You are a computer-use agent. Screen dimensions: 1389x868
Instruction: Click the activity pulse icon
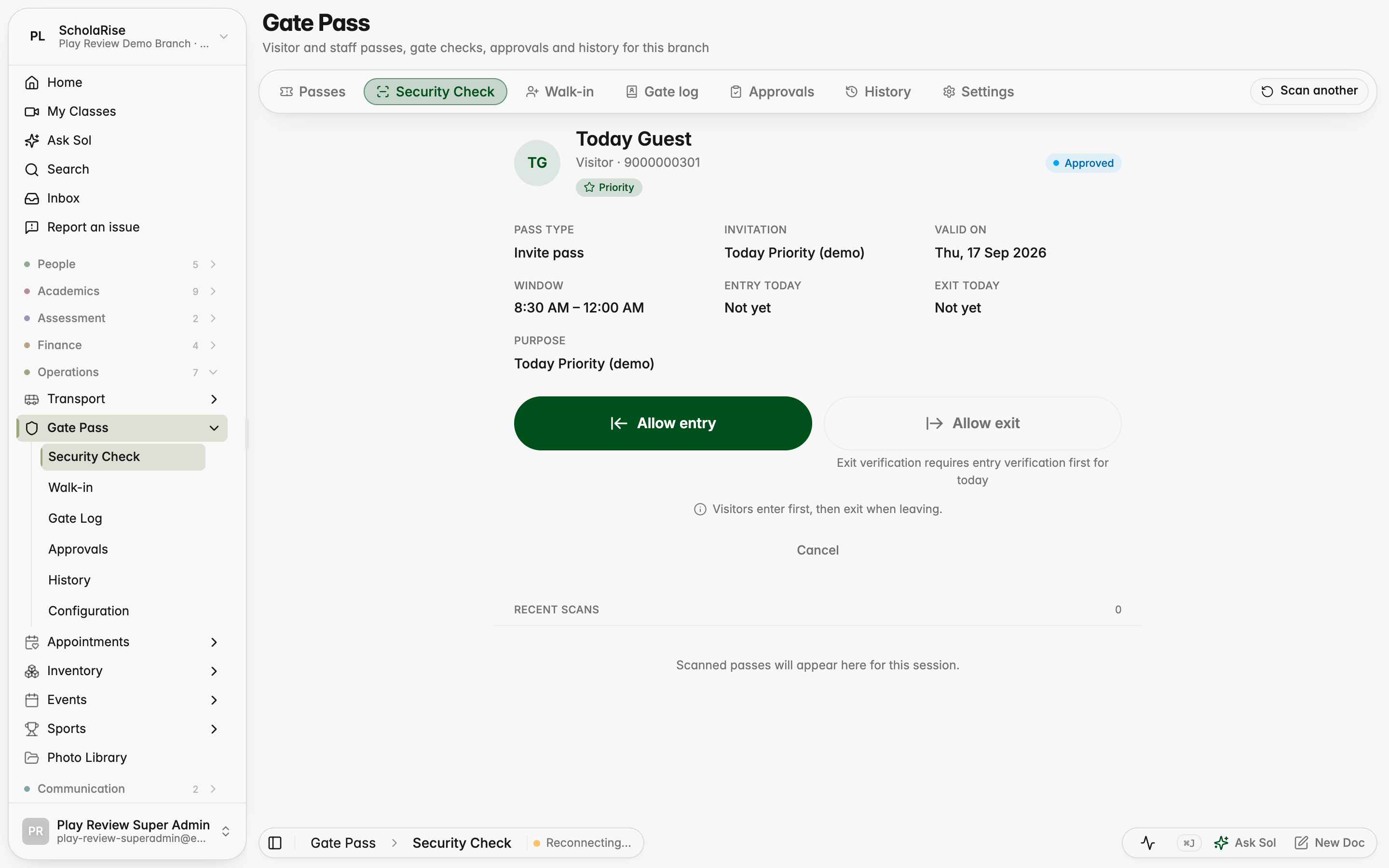1148,843
